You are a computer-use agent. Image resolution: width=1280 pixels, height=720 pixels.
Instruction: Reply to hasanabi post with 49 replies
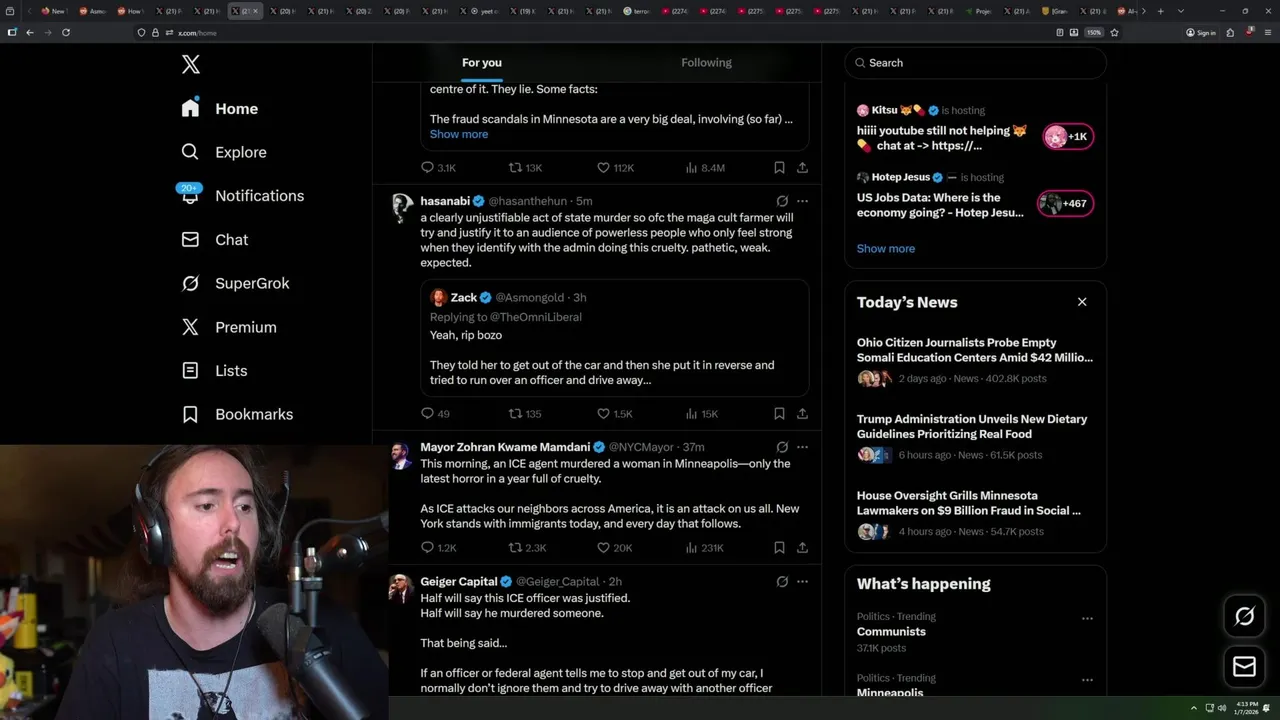(x=435, y=414)
